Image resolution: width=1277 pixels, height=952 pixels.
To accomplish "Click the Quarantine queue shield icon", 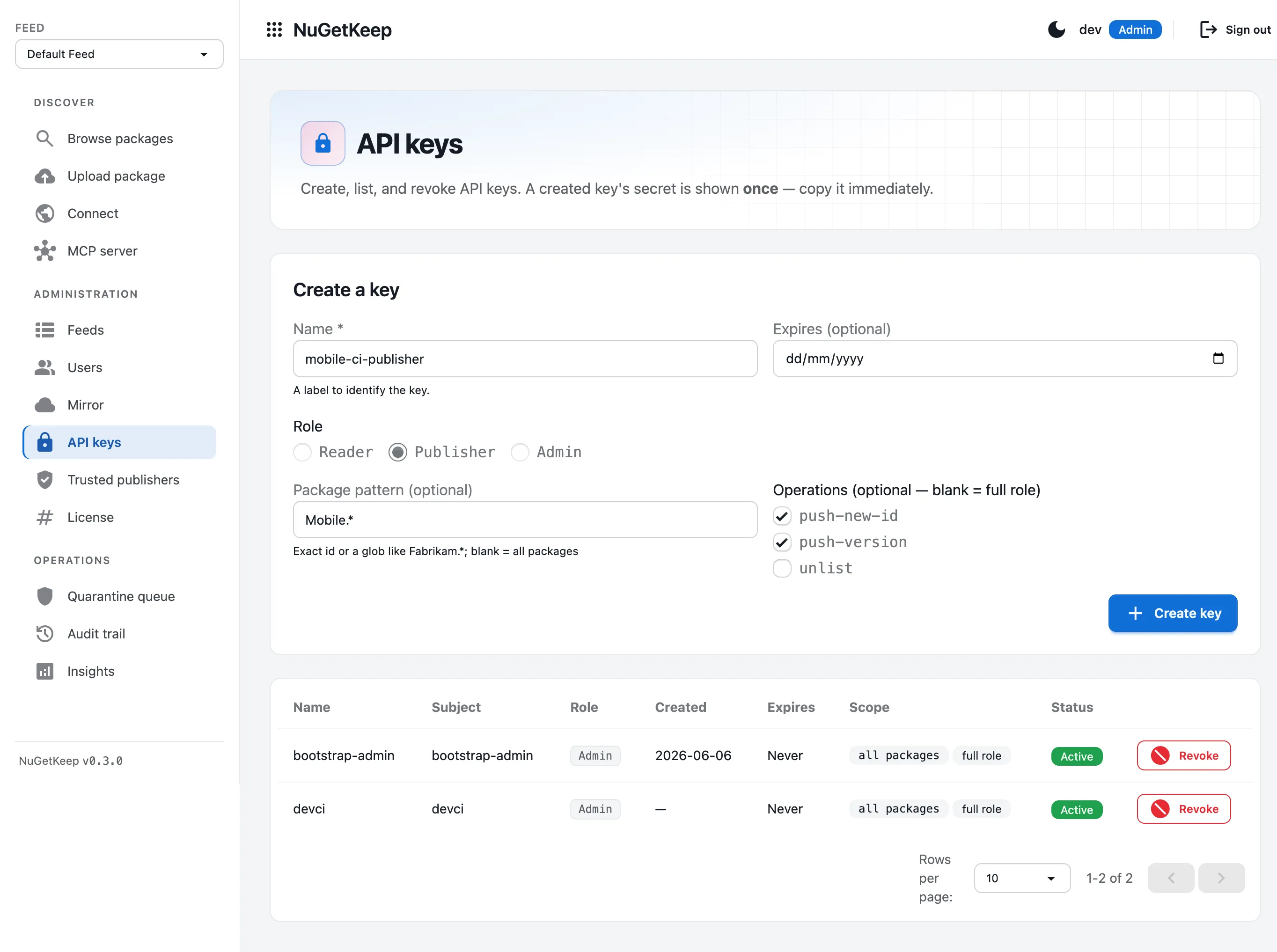I will (44, 596).
